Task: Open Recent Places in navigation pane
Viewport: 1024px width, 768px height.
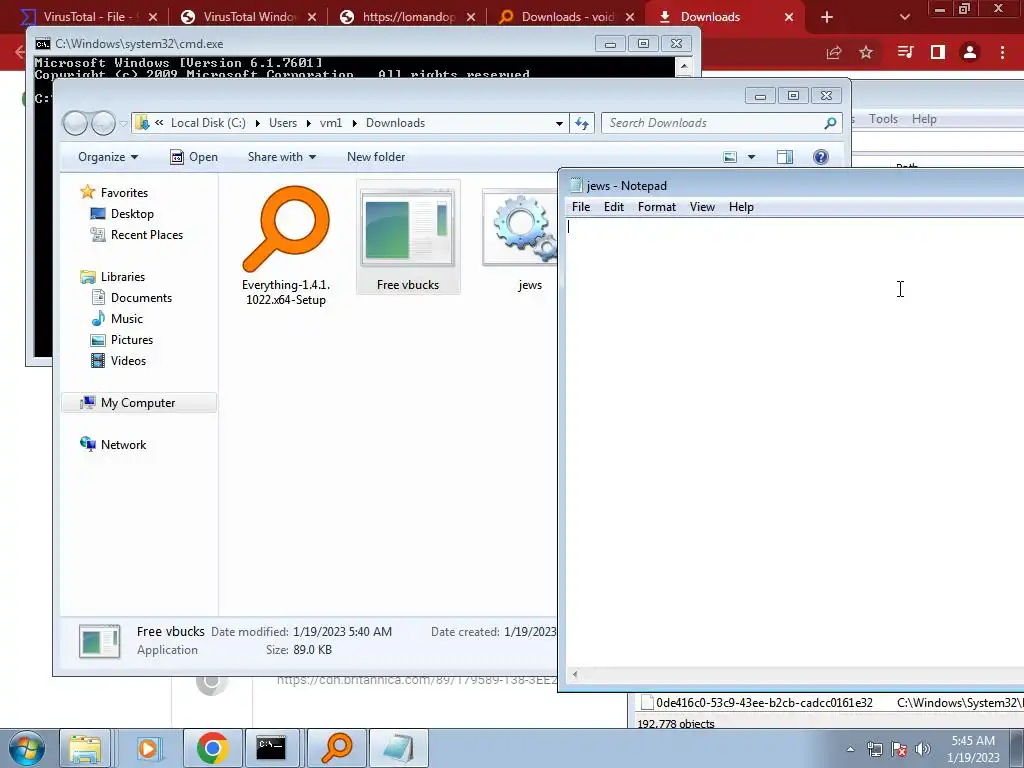Action: point(146,234)
